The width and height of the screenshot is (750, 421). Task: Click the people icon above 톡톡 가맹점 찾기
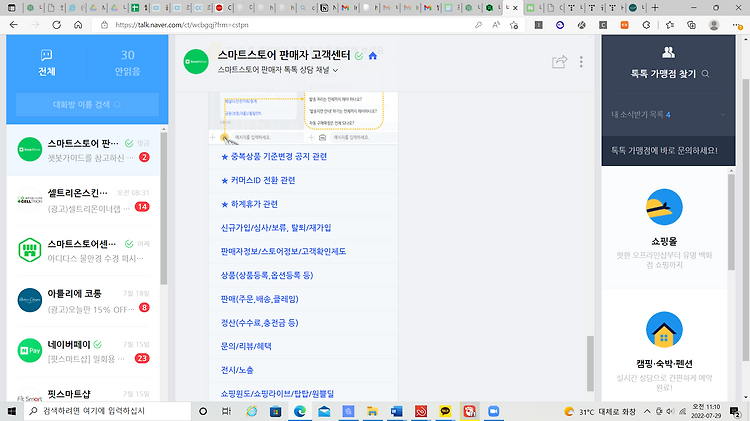[x=668, y=52]
